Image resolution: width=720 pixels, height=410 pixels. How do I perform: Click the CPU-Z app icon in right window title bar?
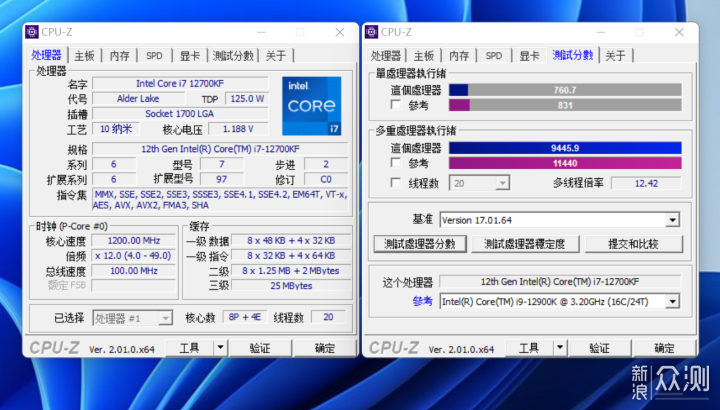point(371,32)
